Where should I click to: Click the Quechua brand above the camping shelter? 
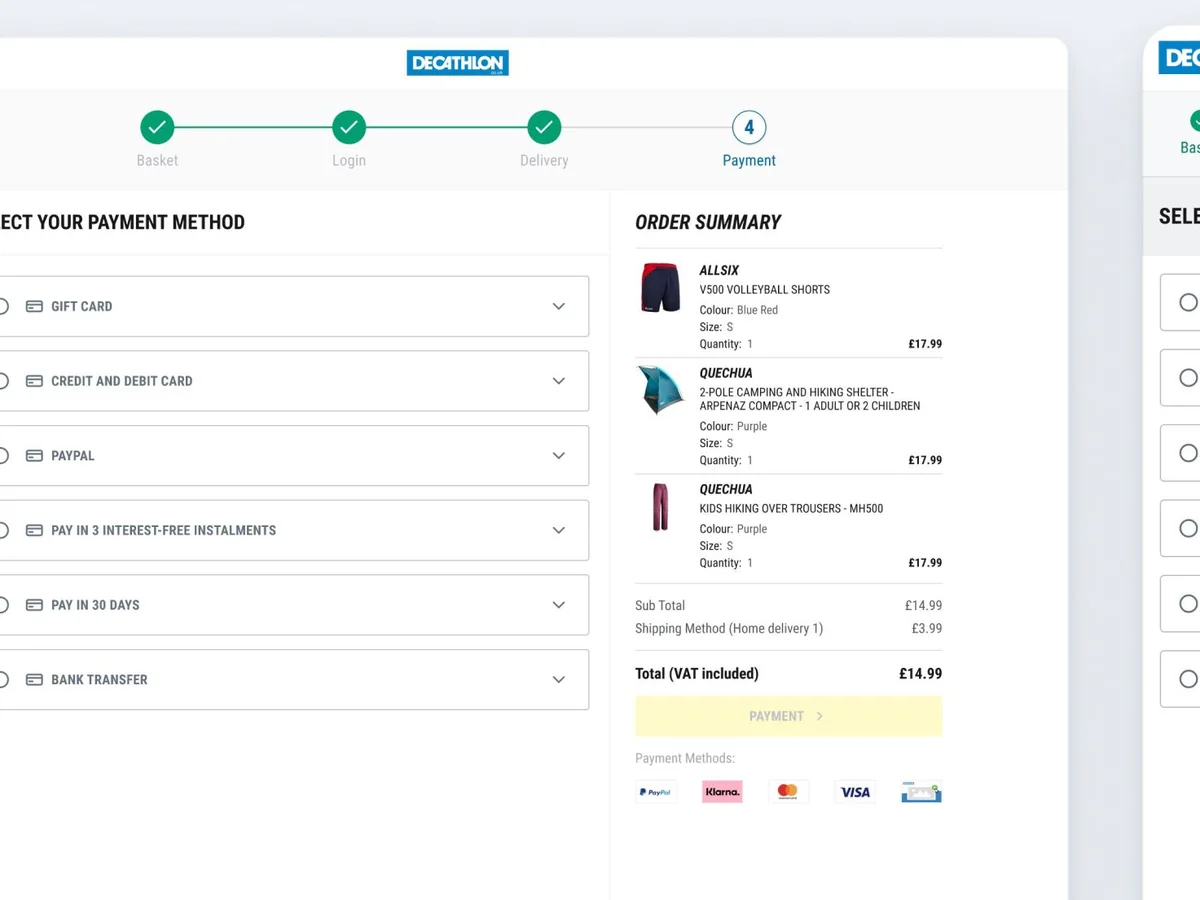tap(726, 373)
